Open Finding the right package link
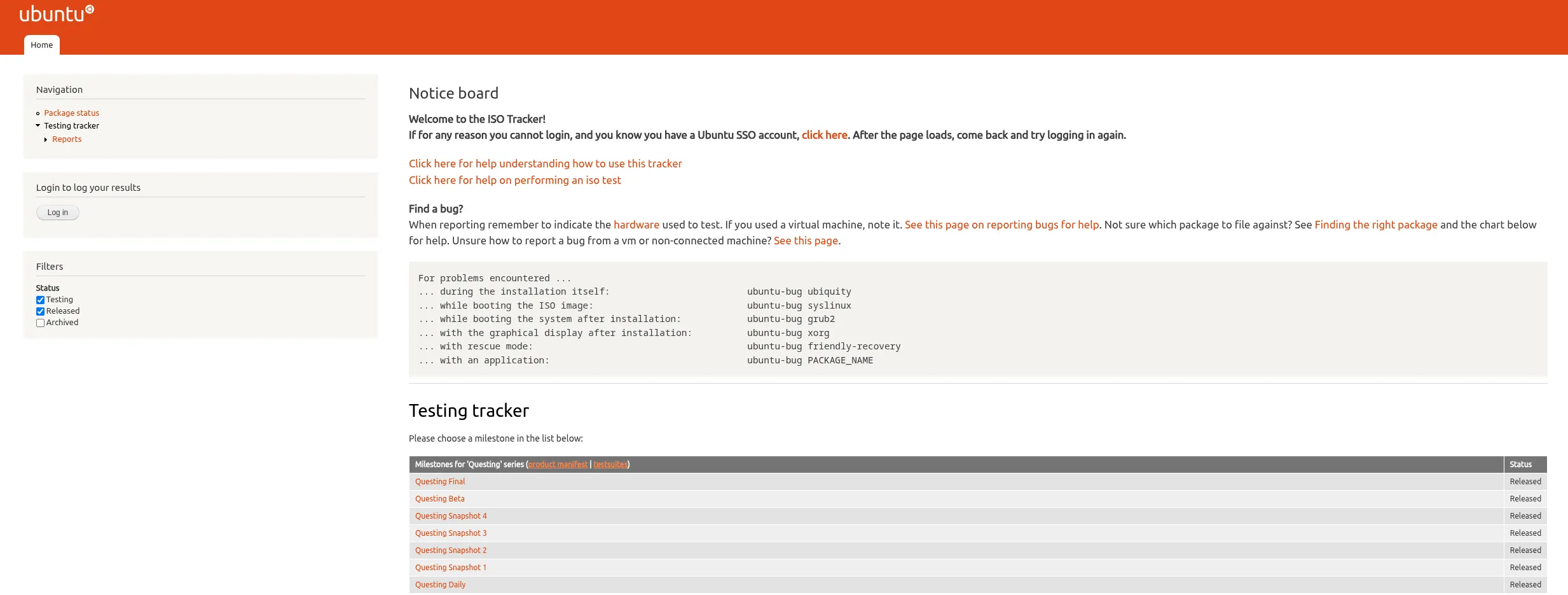This screenshot has width=1568, height=595. click(x=1375, y=225)
